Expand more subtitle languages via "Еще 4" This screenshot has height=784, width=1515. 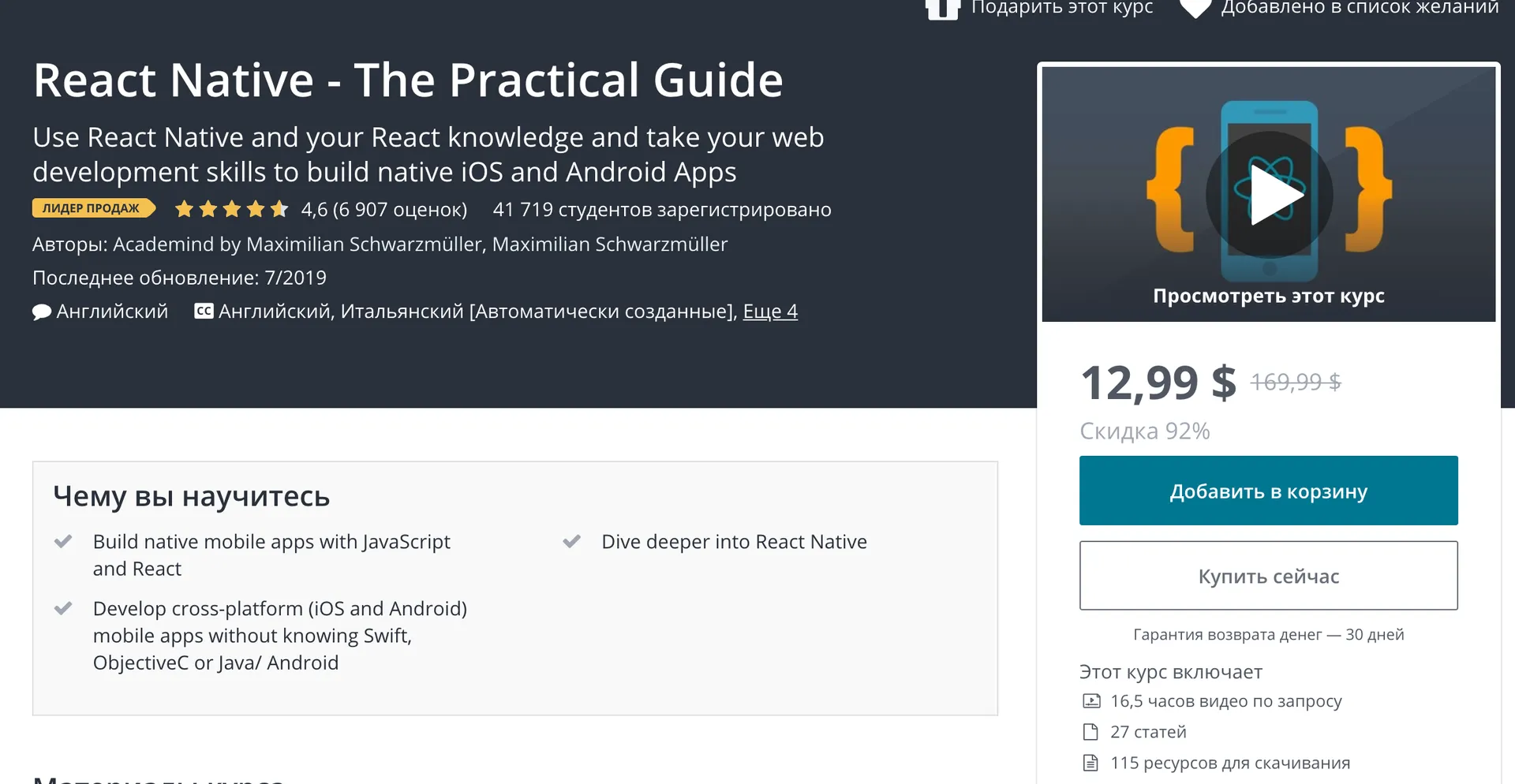tap(770, 312)
